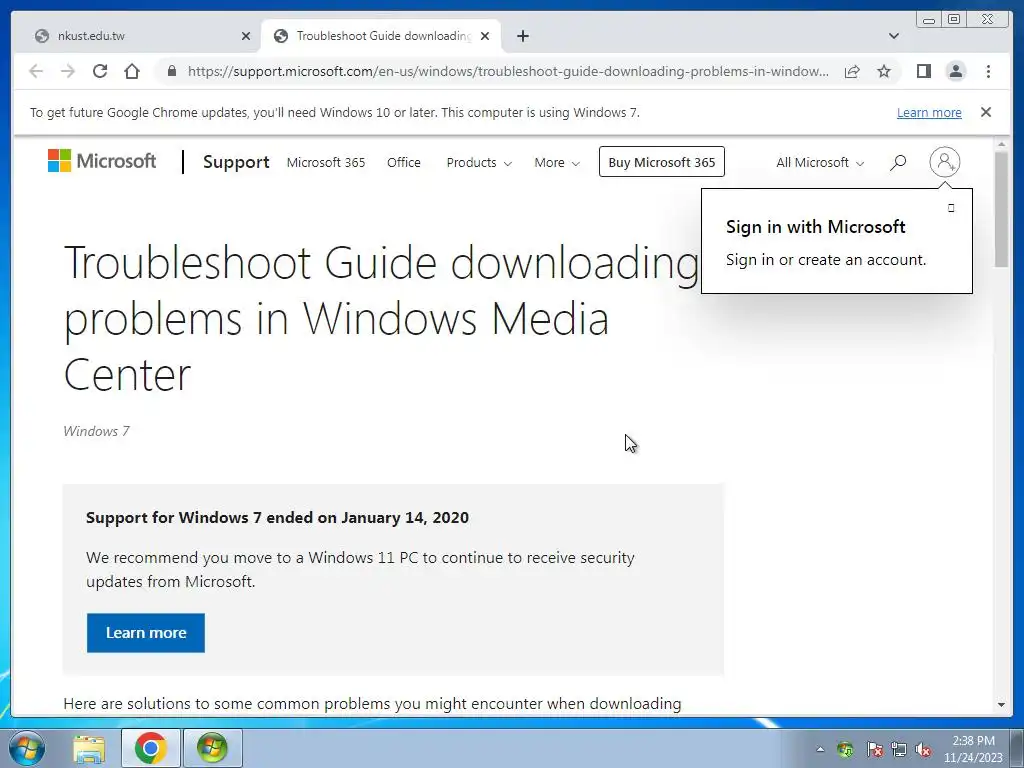This screenshot has width=1024, height=768.
Task: Open File Explorer from taskbar
Action: (89, 748)
